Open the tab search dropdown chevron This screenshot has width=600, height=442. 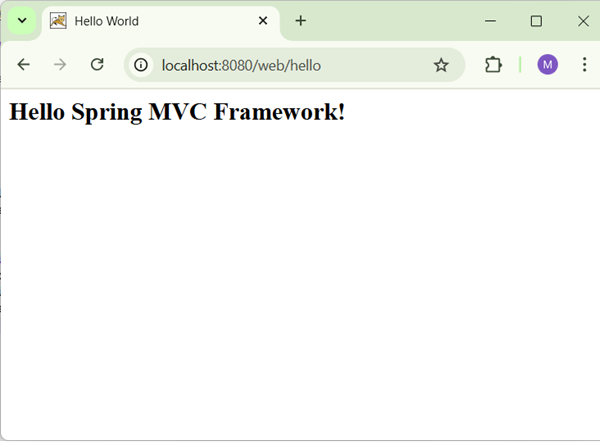(22, 21)
